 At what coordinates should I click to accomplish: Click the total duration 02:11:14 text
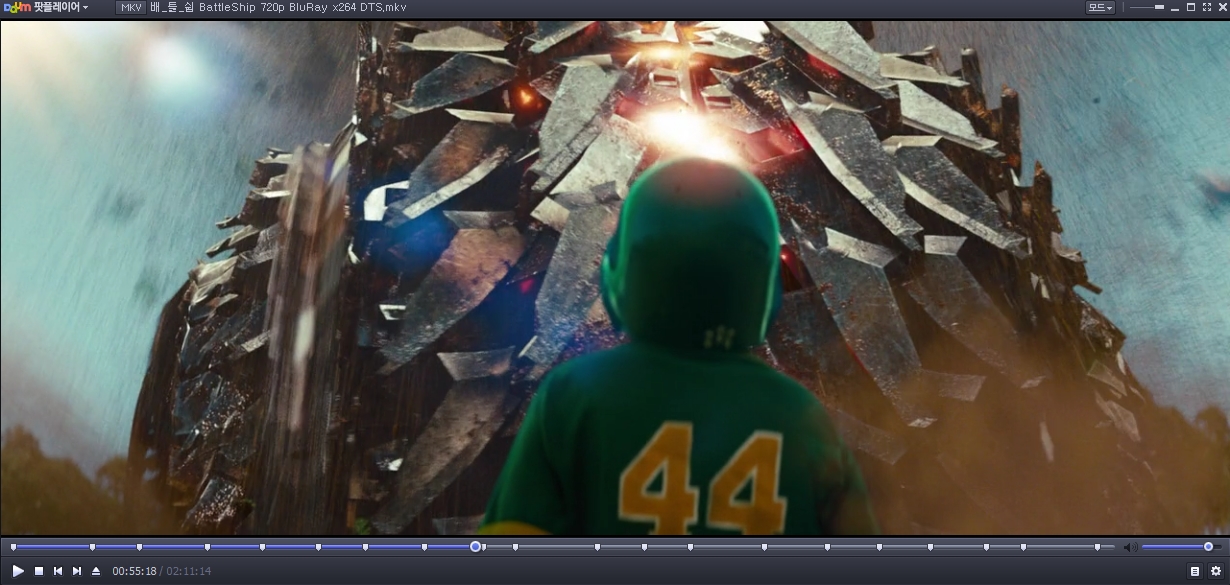point(188,571)
